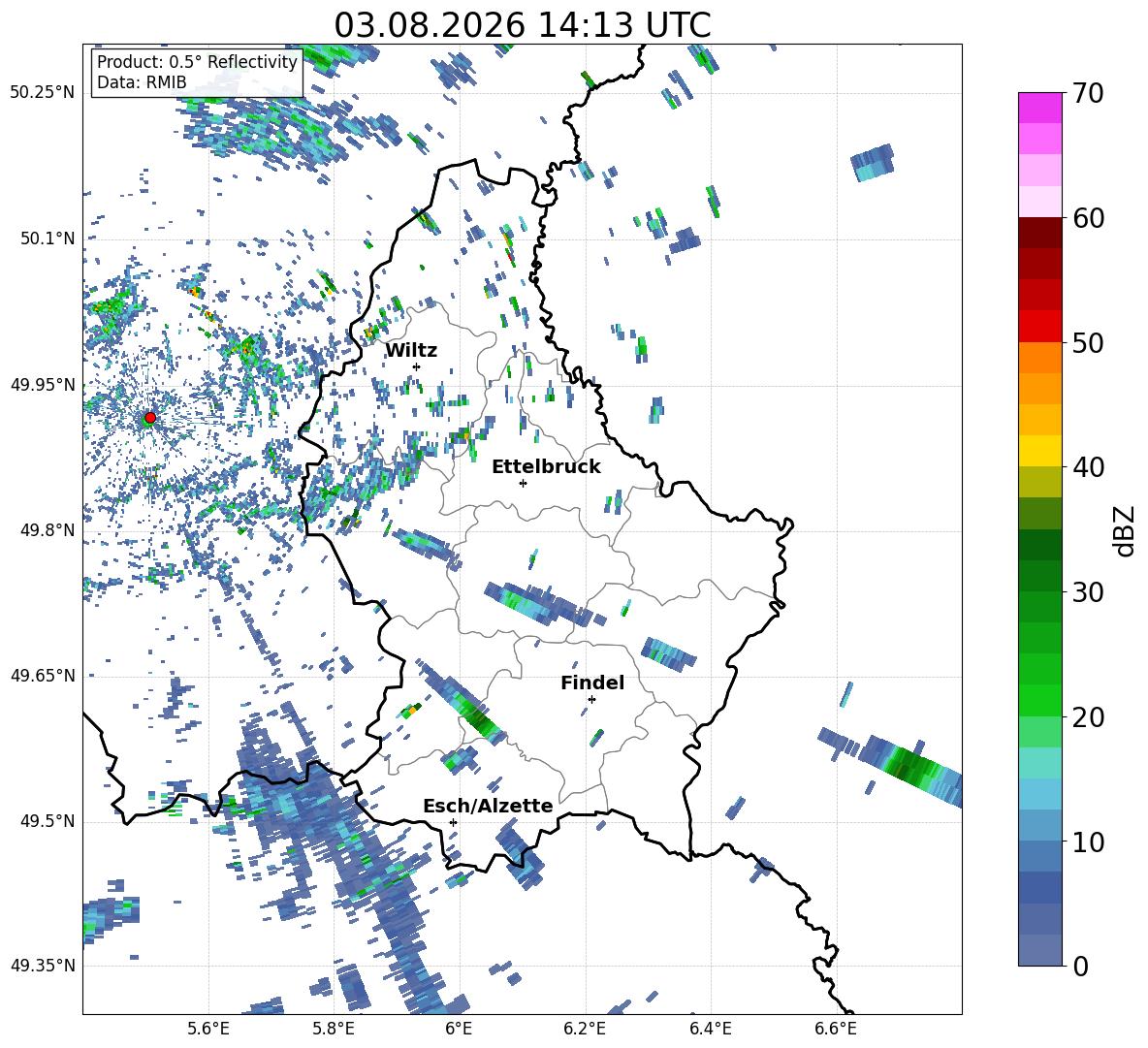Select the Ettelbruck city label

[546, 467]
